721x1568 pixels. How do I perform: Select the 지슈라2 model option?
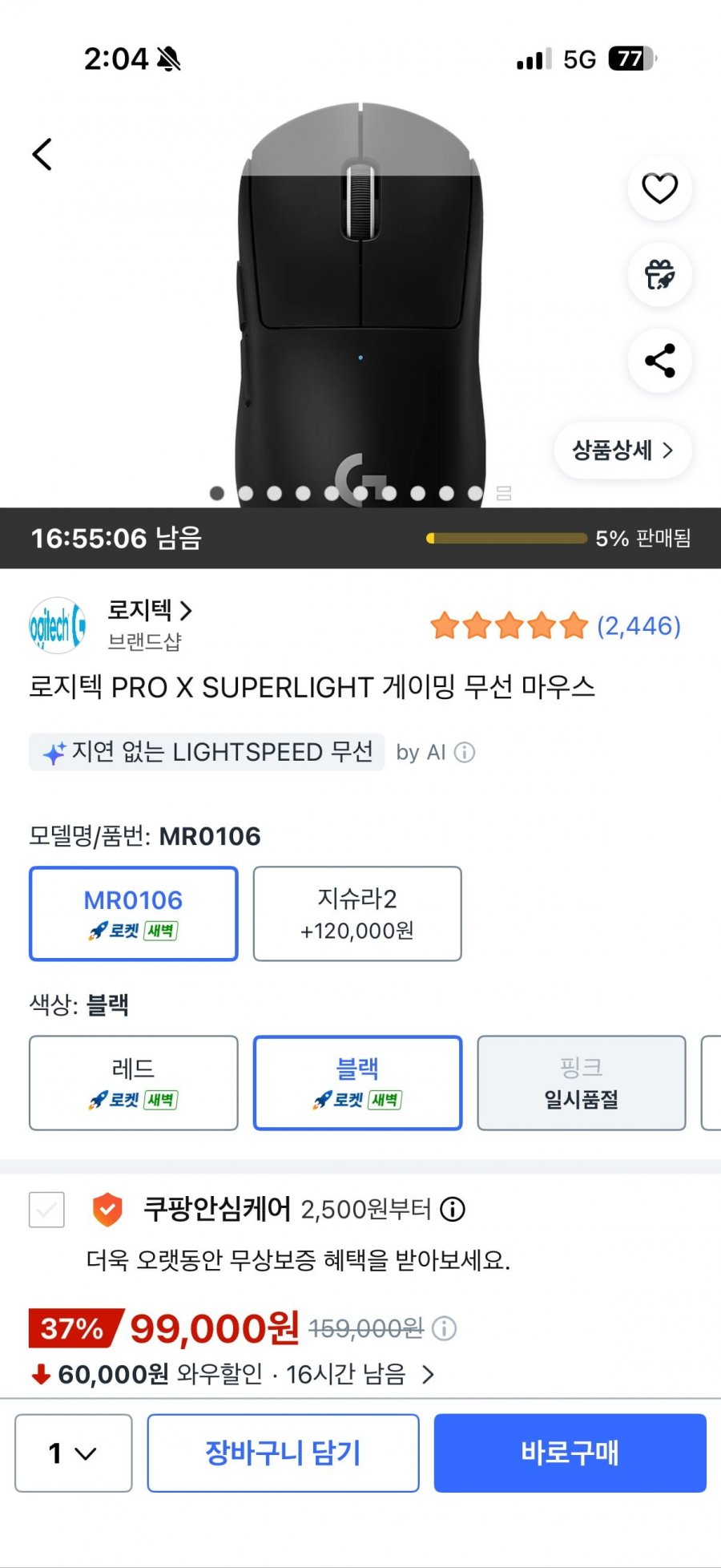pyautogui.click(x=357, y=913)
